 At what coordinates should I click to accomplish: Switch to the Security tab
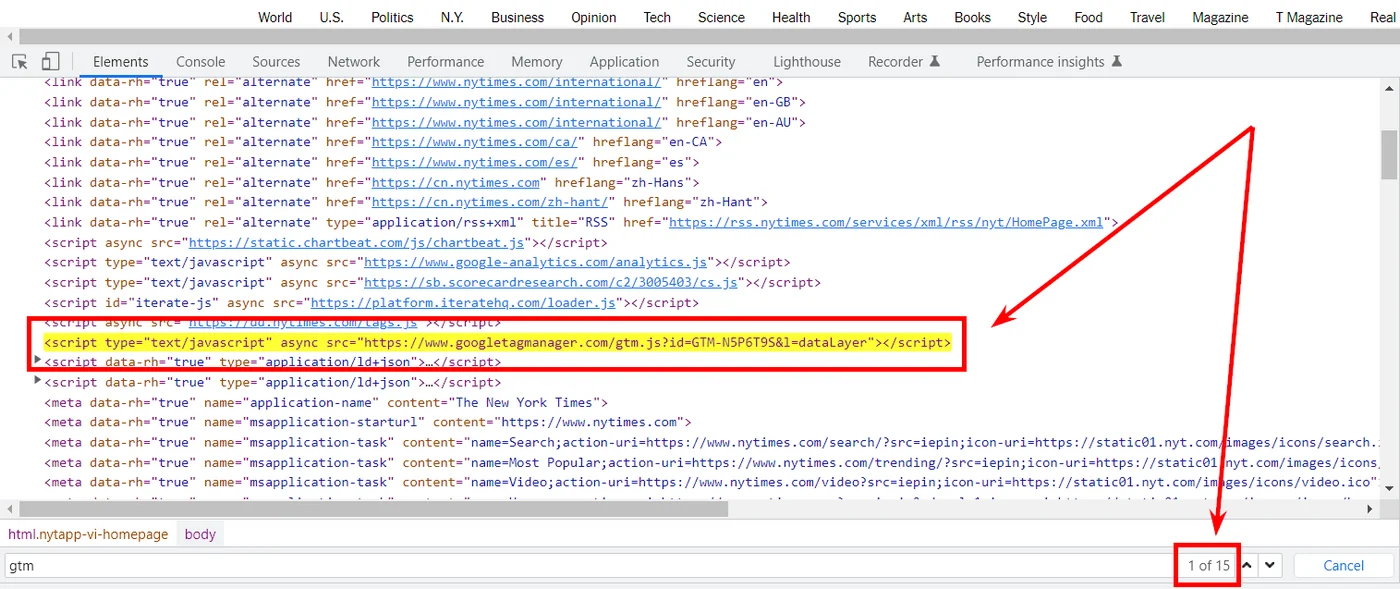click(x=711, y=62)
